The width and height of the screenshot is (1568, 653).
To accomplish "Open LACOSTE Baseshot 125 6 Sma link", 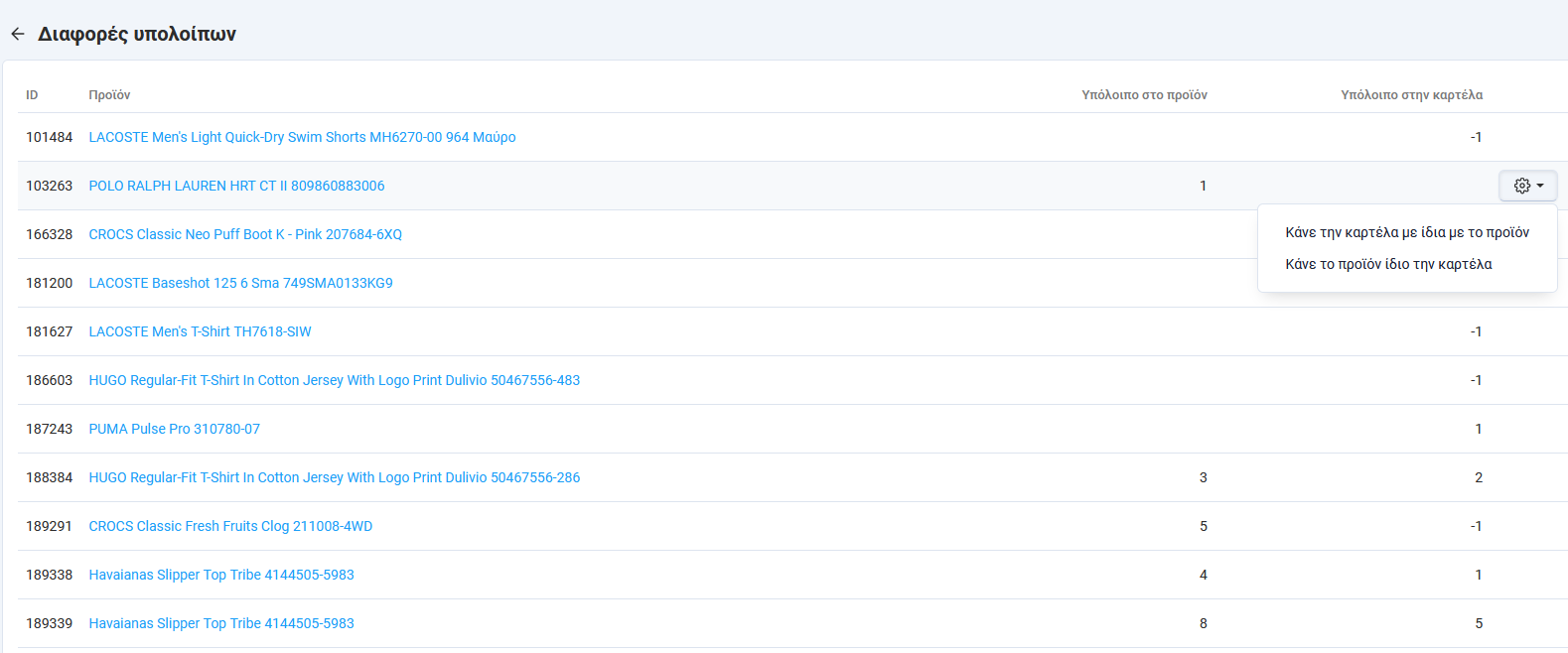I will click(240, 283).
